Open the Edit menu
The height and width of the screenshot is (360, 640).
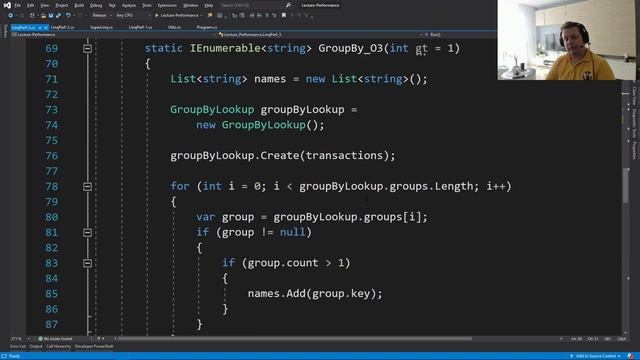click(31, 5)
